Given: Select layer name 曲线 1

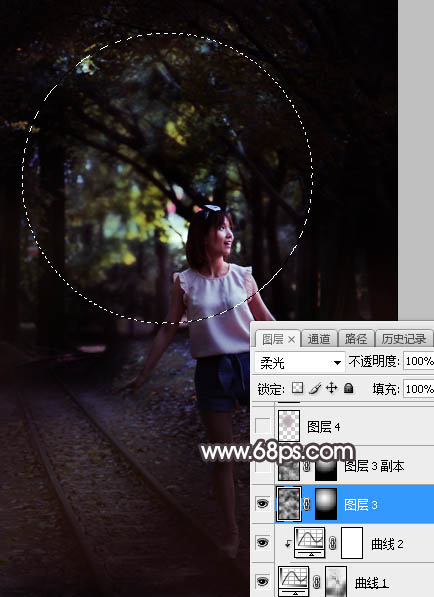Looking at the screenshot, I should coord(371,583).
